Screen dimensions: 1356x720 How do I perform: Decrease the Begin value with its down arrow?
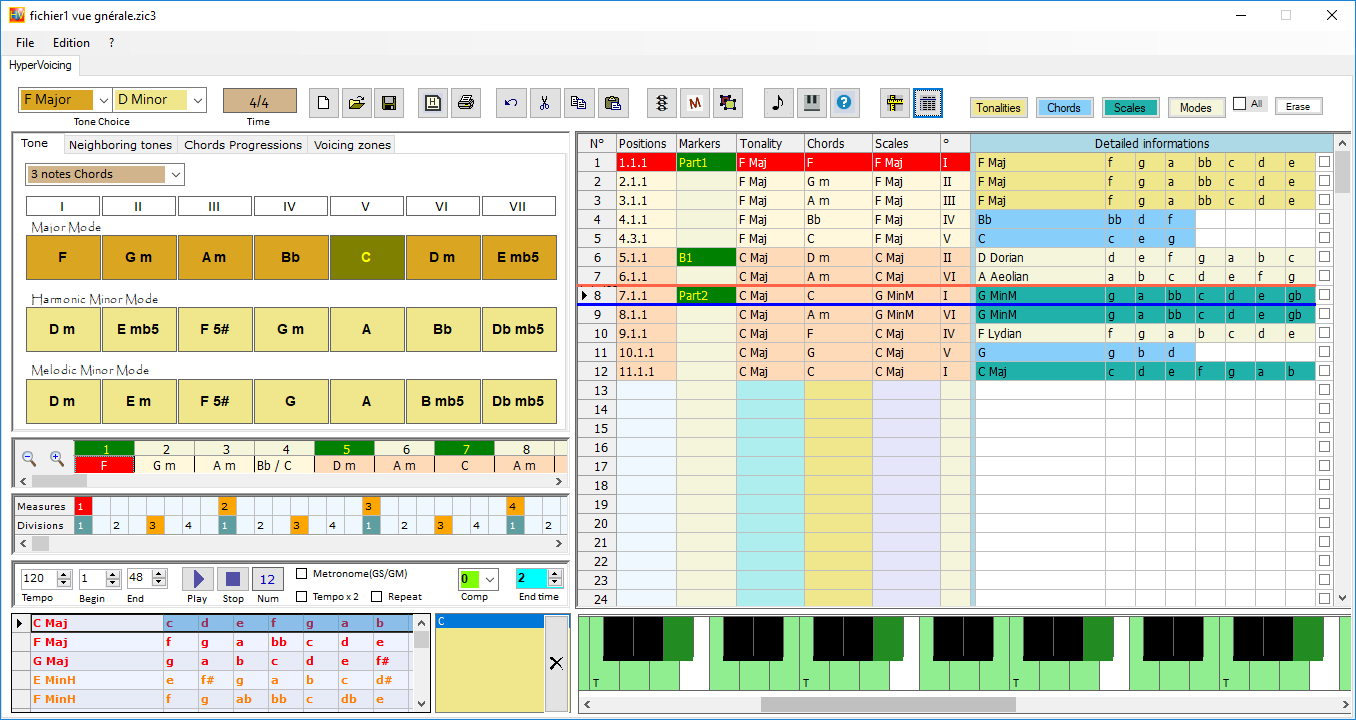pyautogui.click(x=111, y=583)
